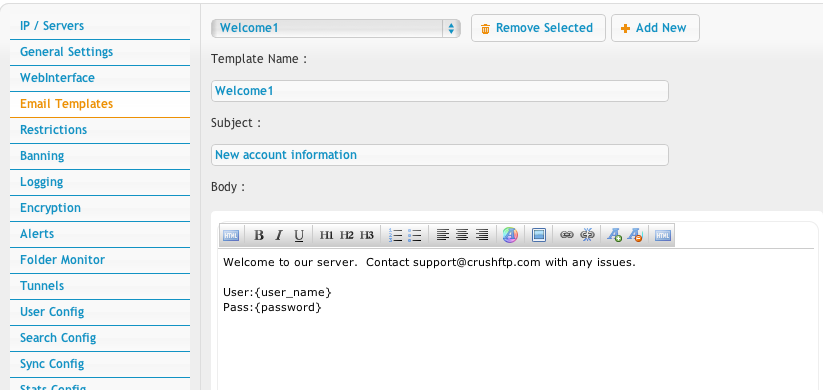The width and height of the screenshot is (823, 390).
Task: Click the Add New button
Action: (x=655, y=28)
